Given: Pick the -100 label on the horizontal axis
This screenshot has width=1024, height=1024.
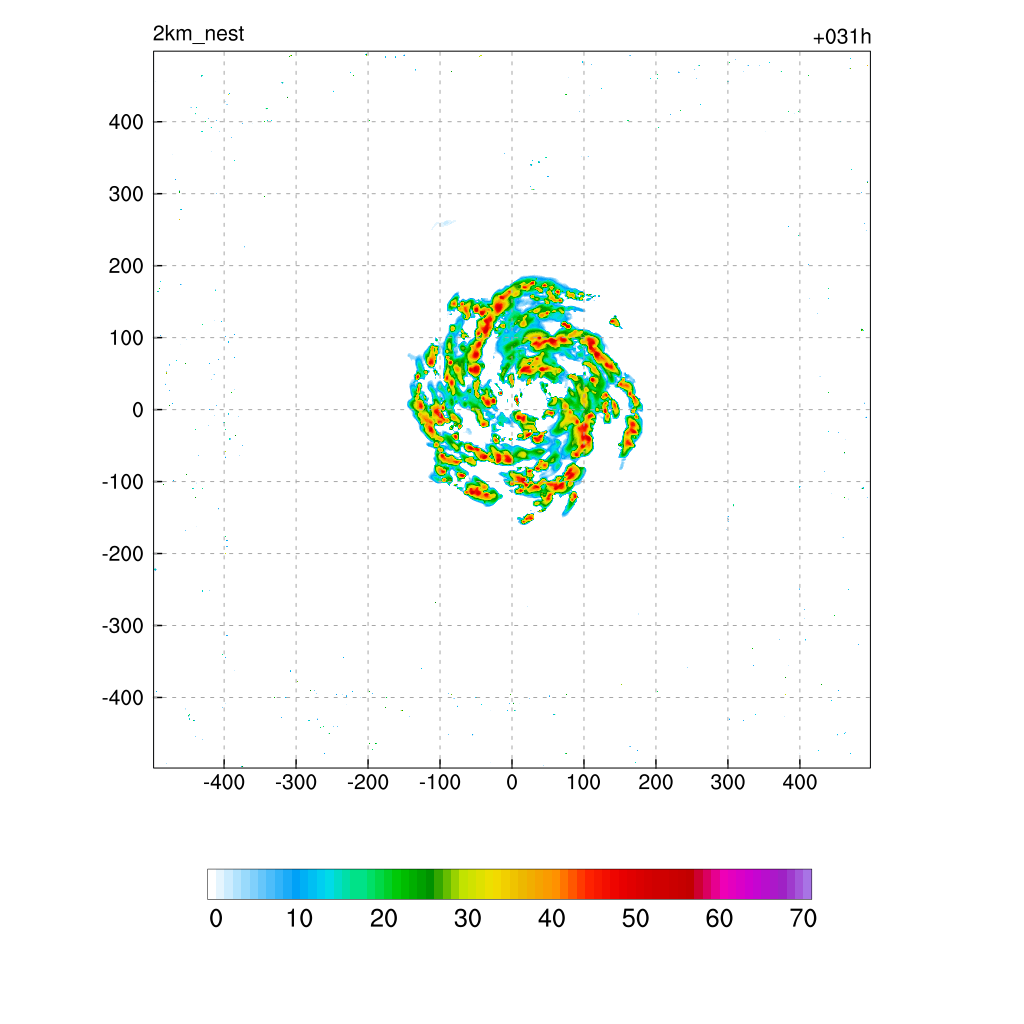Looking at the screenshot, I should click(440, 782).
